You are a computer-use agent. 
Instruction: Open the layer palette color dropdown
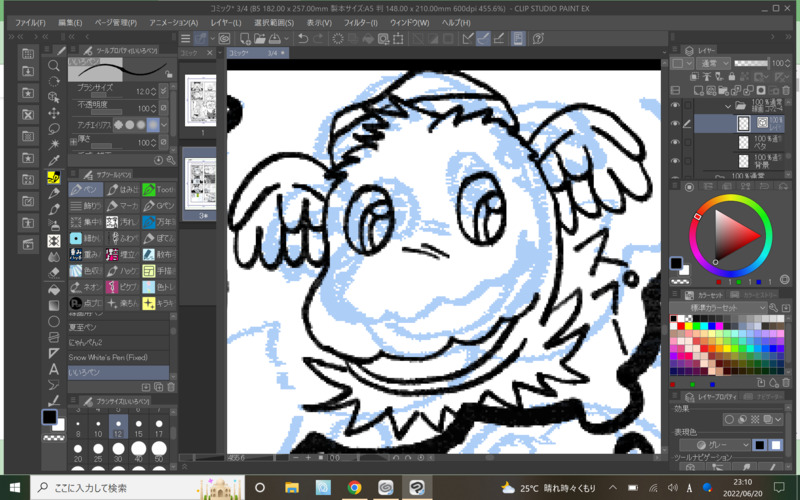tap(682, 63)
